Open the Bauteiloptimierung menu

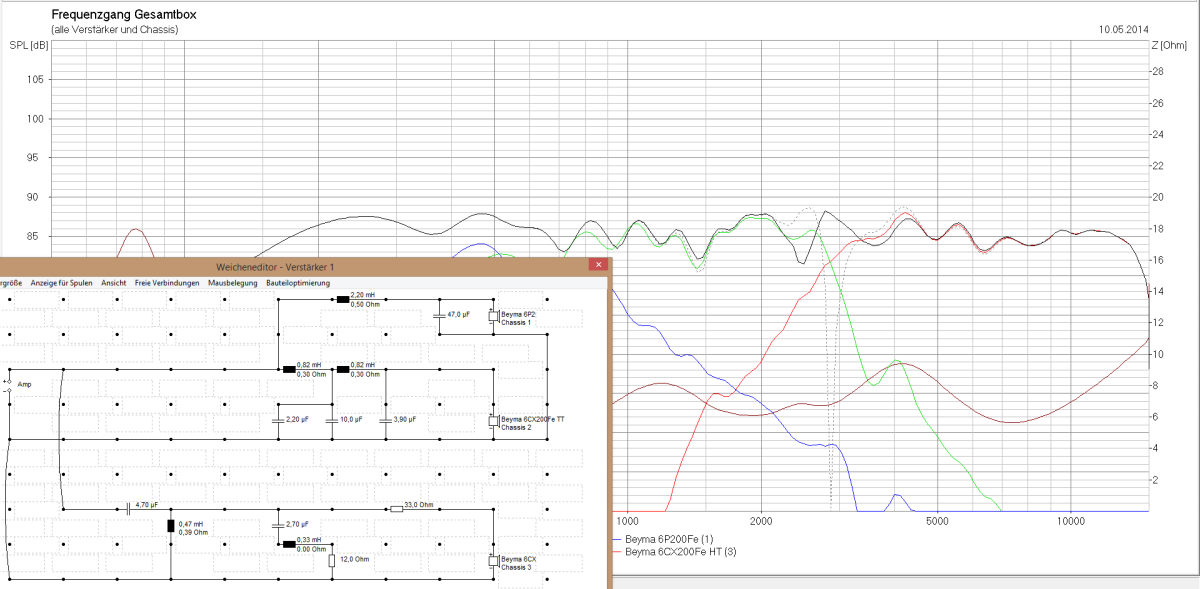(298, 283)
